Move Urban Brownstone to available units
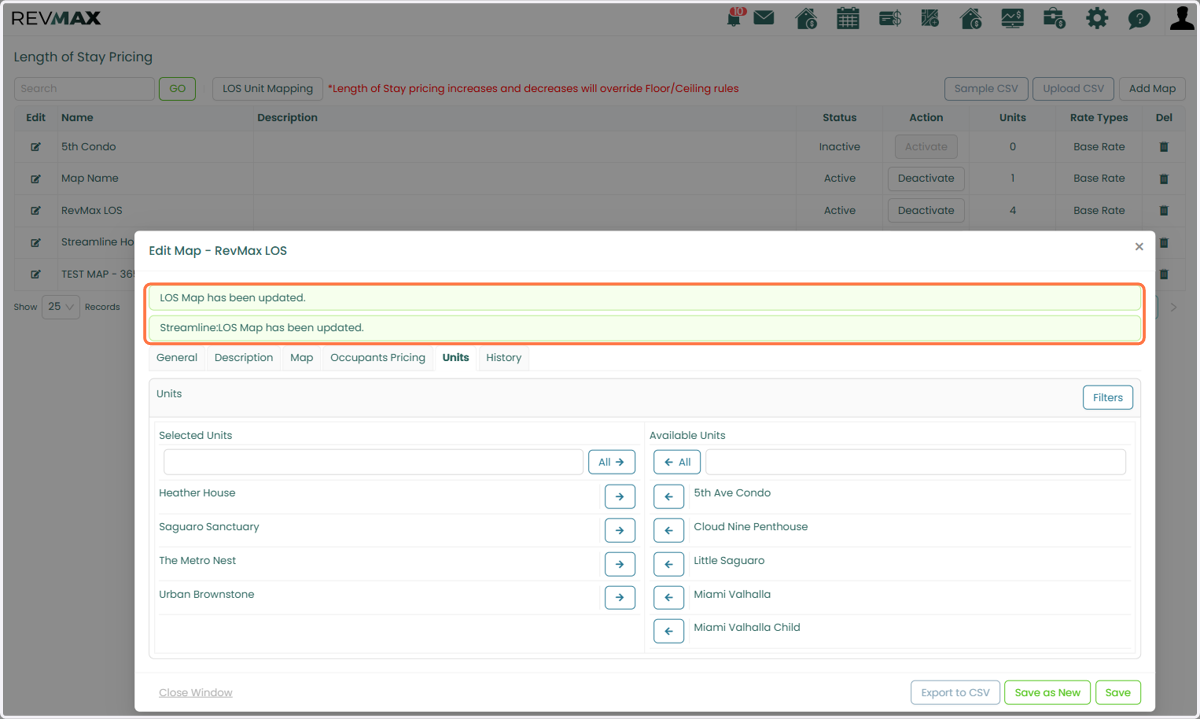The height and width of the screenshot is (719, 1200). [620, 598]
